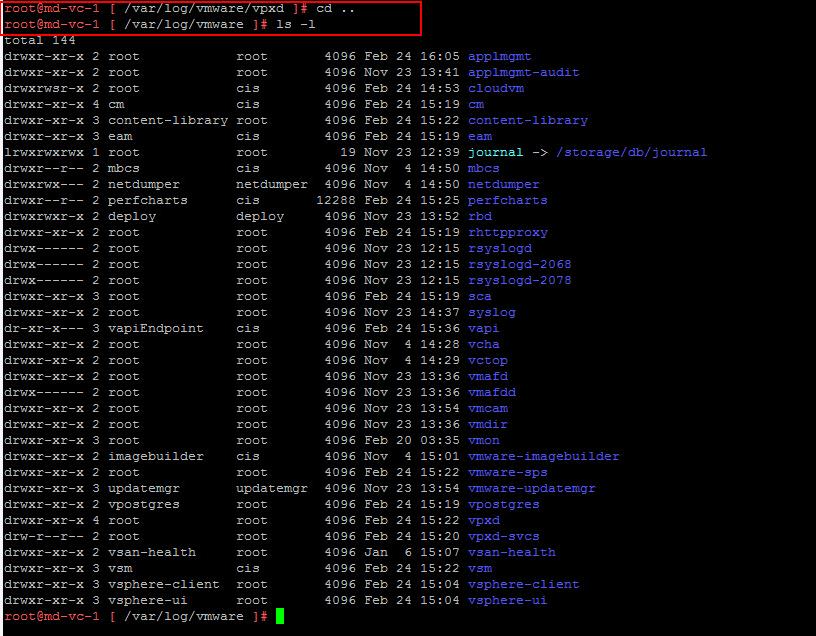Click the green terminal cursor block
The width and height of the screenshot is (816, 636).
[x=280, y=617]
